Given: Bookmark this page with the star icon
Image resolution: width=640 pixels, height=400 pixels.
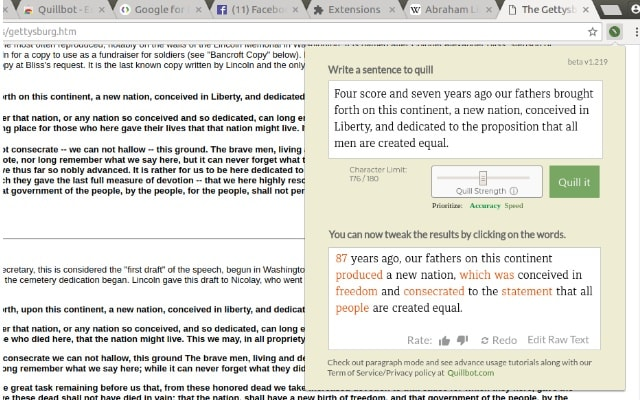Looking at the screenshot, I should point(592,32).
